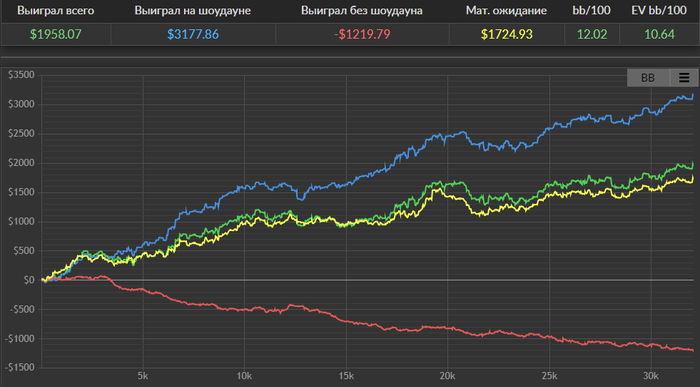
Task: Select the 'Выиграл на шоудауне' column header
Action: pos(192,11)
